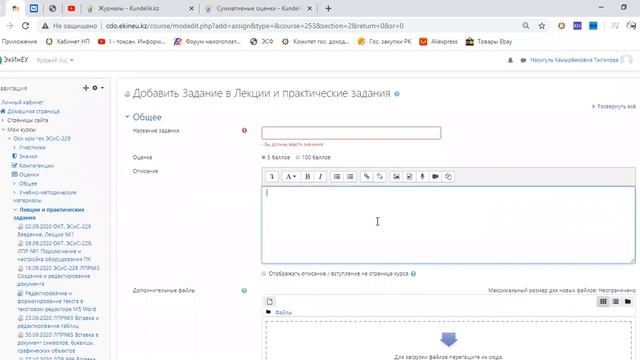The height and width of the screenshot is (360, 640).
Task: Remove link using unlink icon
Action: (380, 176)
